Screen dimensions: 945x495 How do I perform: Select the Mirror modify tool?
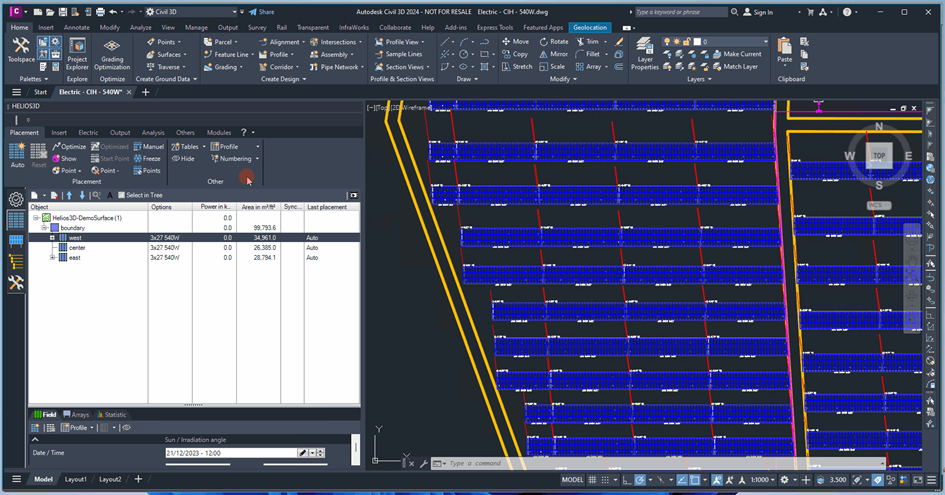[x=552, y=54]
